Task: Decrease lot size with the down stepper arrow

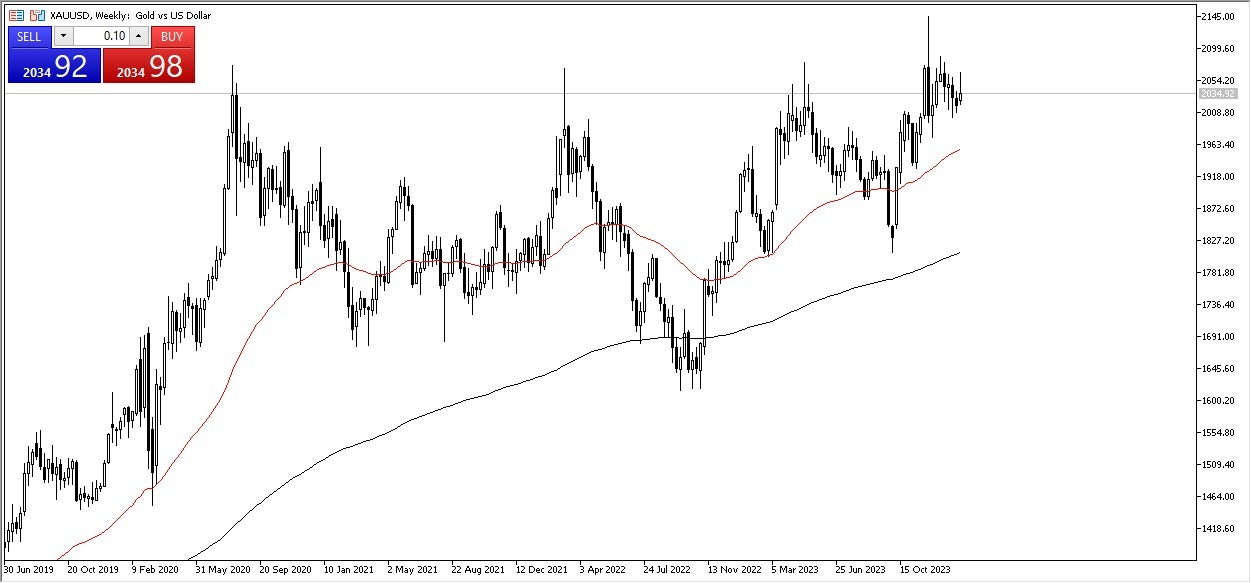Action: (x=63, y=36)
